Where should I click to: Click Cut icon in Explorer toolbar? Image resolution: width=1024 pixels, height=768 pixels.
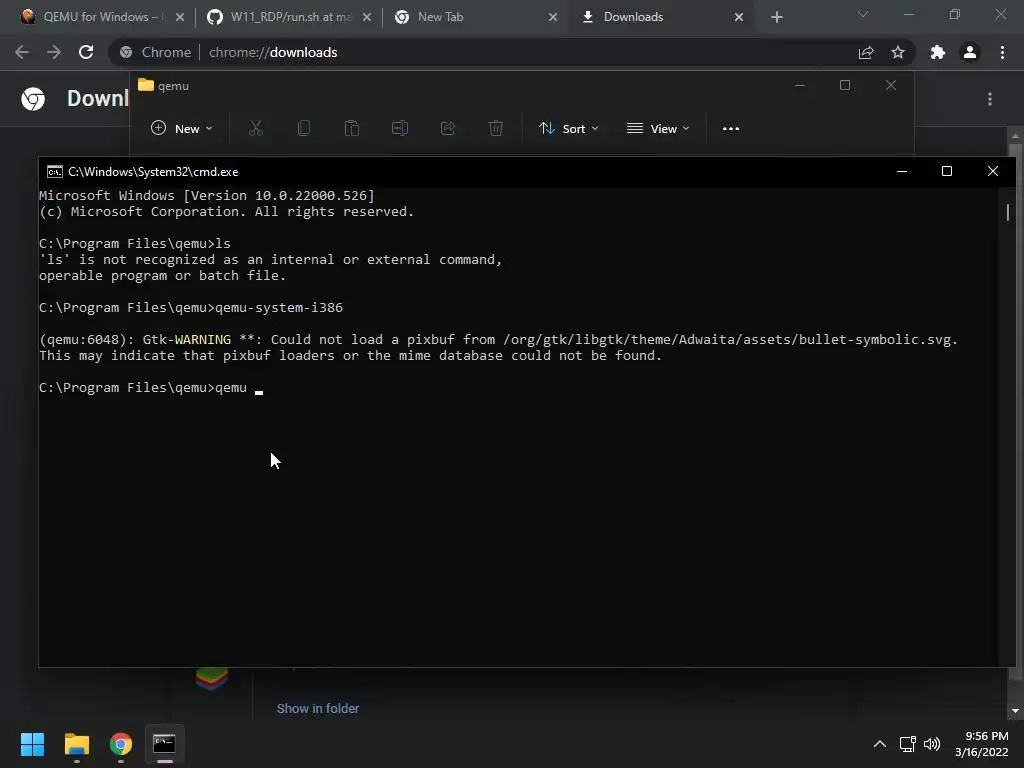pyautogui.click(x=256, y=128)
